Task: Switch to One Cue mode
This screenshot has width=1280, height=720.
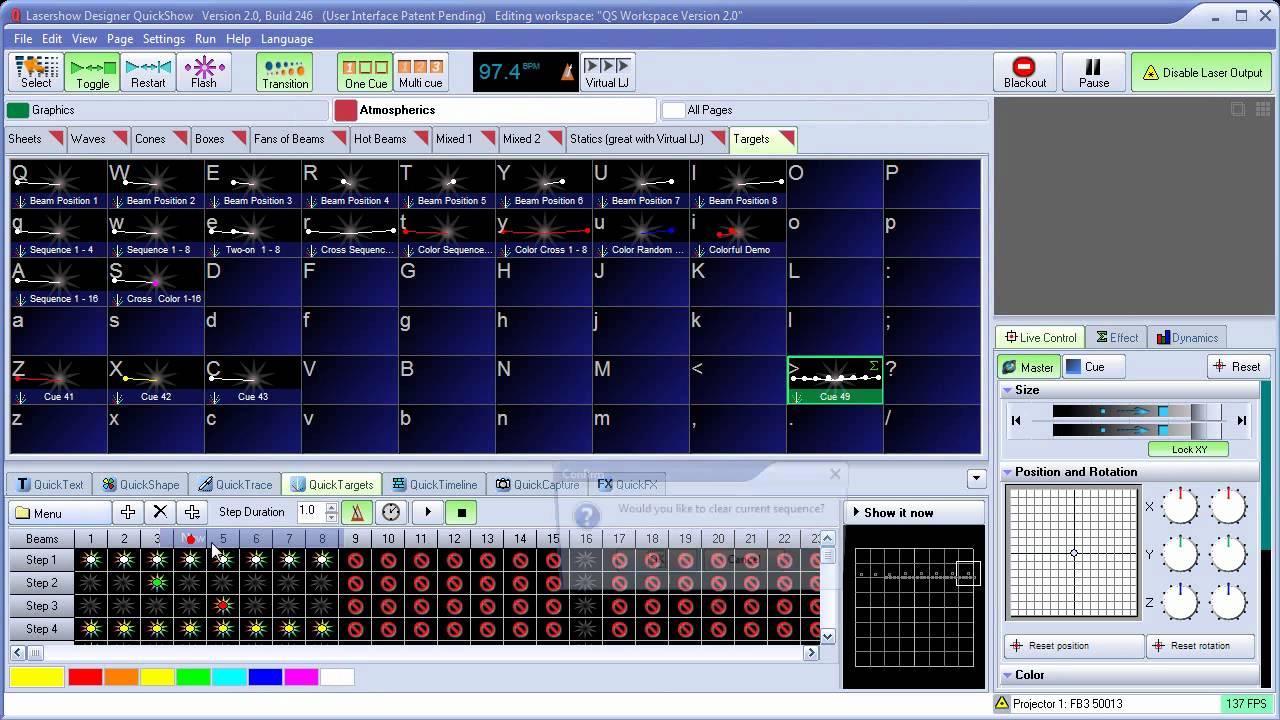Action: tap(365, 72)
